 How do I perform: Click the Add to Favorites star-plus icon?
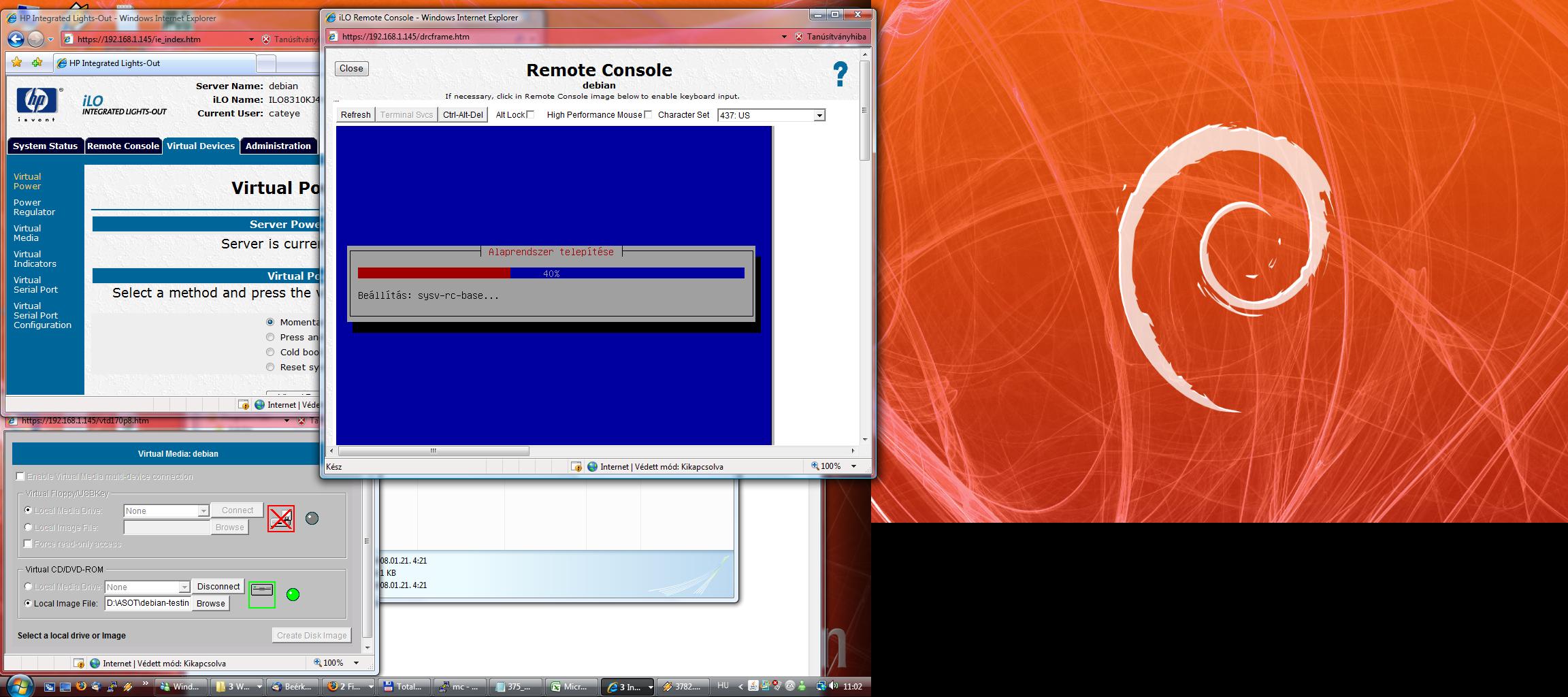pyautogui.click(x=37, y=63)
